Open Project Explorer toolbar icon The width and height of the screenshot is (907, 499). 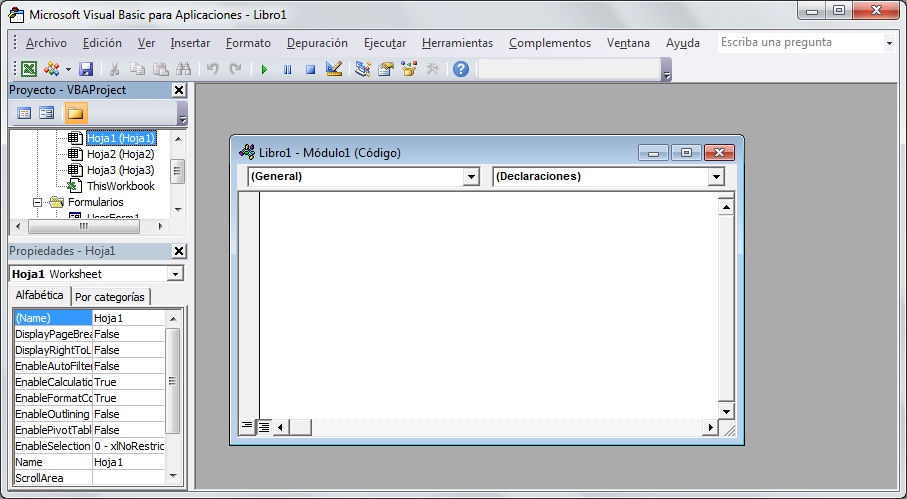[x=363, y=69]
